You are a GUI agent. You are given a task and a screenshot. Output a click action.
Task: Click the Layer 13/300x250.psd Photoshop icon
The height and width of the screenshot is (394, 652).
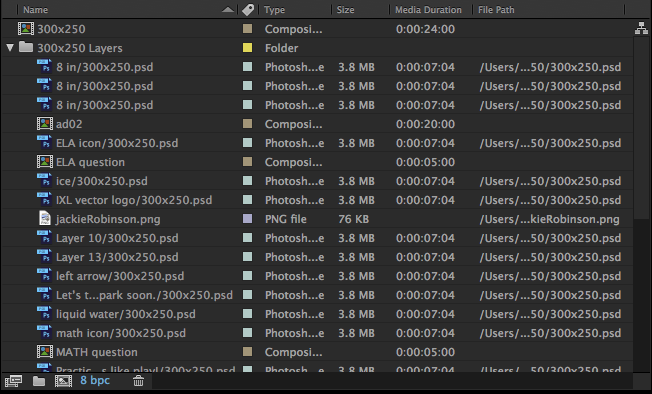pos(44,256)
